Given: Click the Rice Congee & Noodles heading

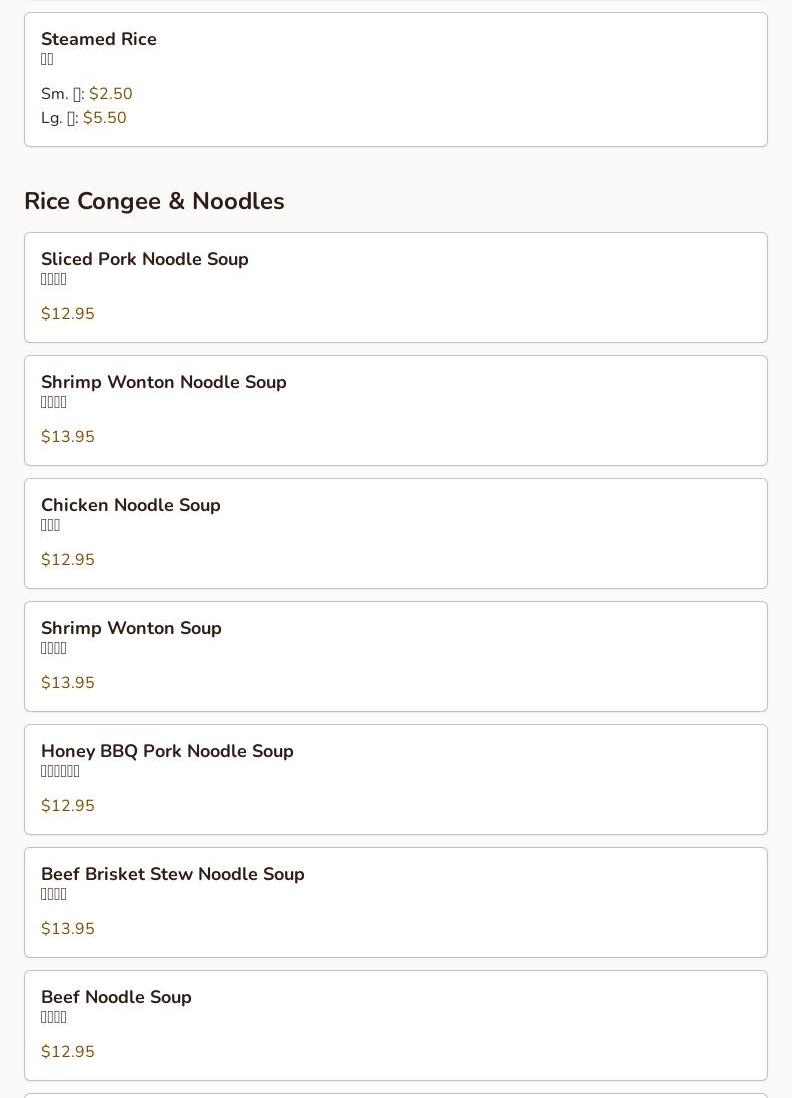Looking at the screenshot, I should 154,201.
